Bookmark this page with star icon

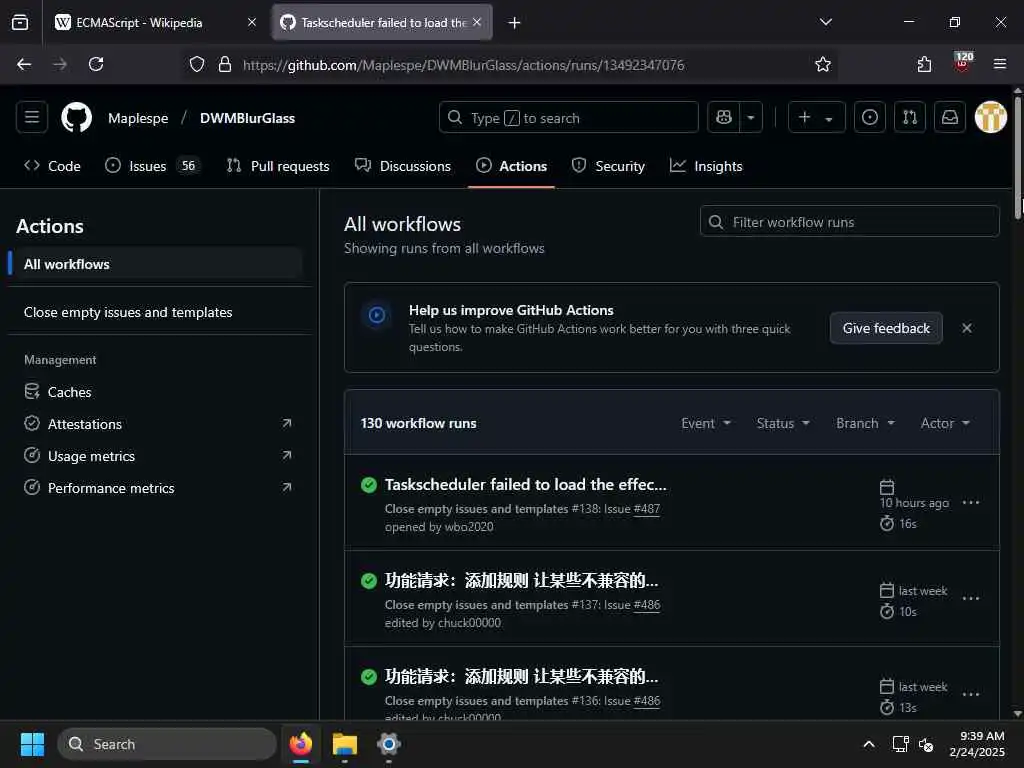pyautogui.click(x=822, y=64)
